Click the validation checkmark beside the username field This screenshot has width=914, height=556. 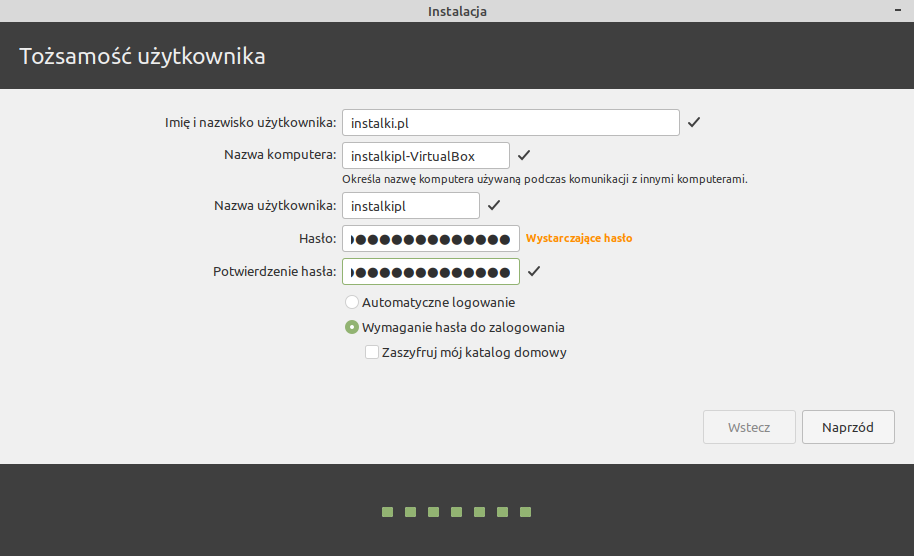pos(494,205)
